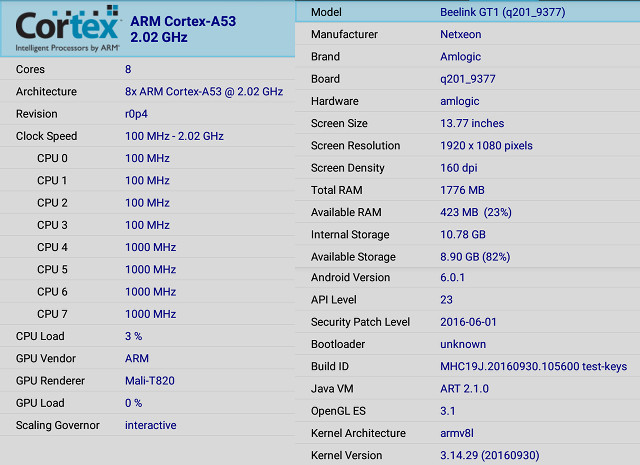Select the CPU 2 row label
This screenshot has height=465, width=640.
[x=52, y=203]
